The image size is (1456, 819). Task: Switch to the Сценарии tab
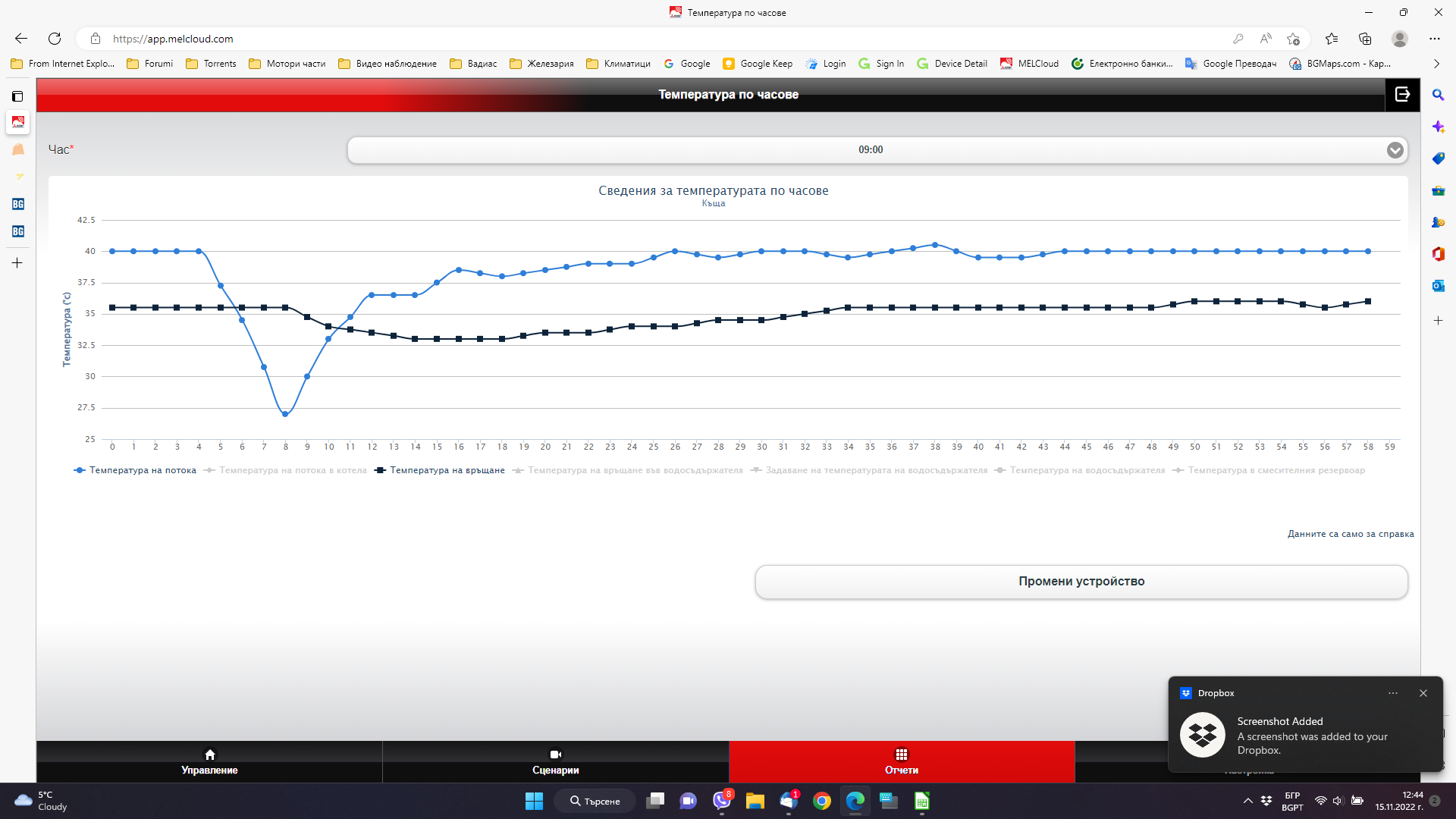555,761
